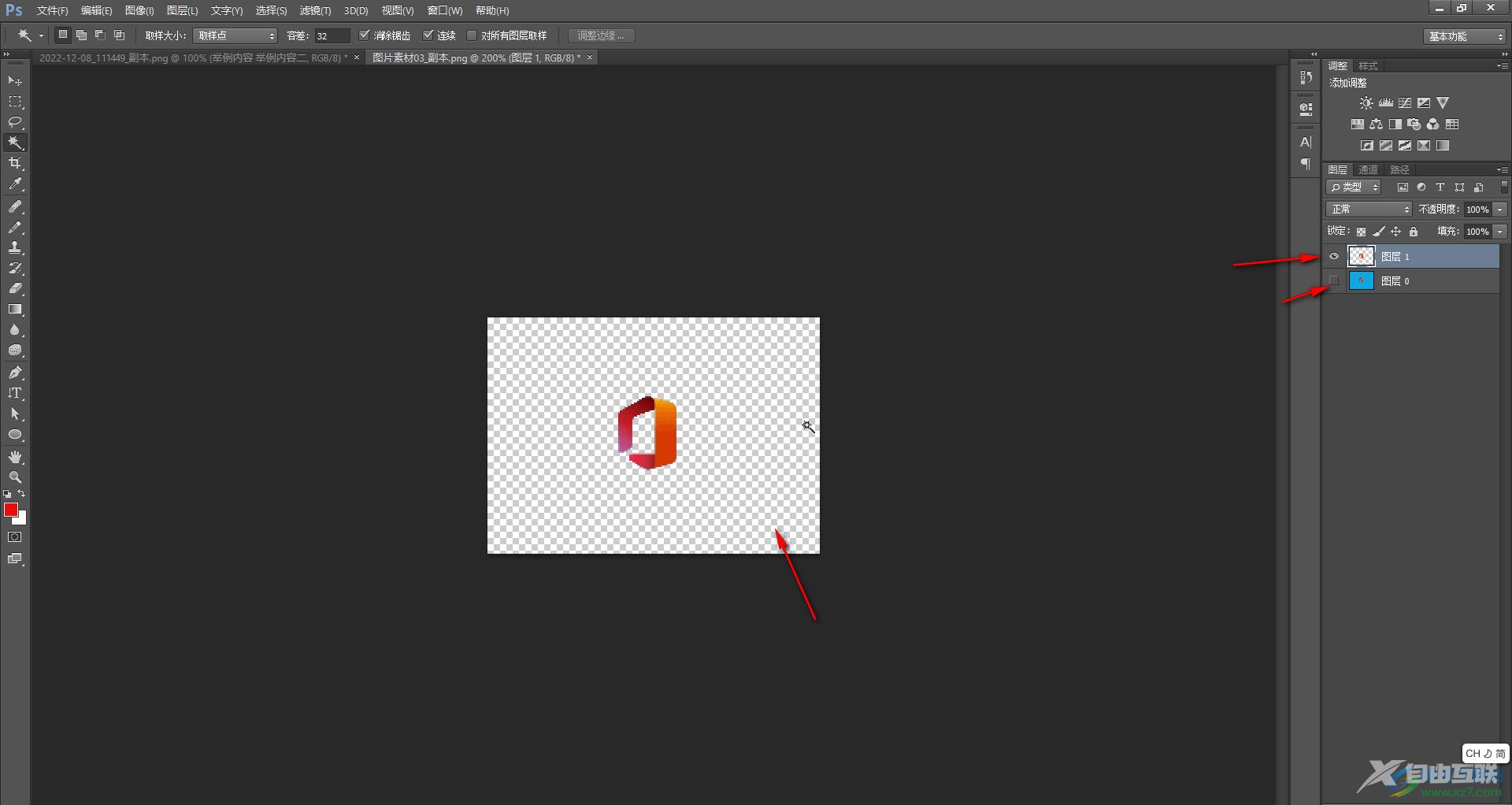This screenshot has width=1512, height=805.
Task: Select the Pen tool
Action: click(x=15, y=373)
